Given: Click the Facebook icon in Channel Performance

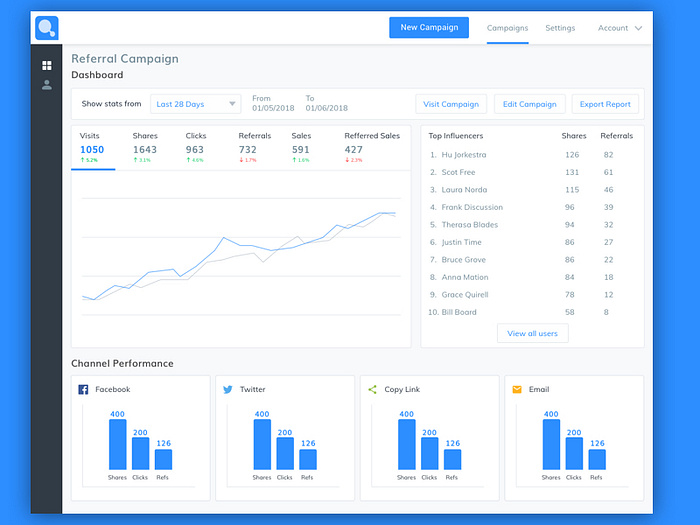Looking at the screenshot, I should [83, 389].
